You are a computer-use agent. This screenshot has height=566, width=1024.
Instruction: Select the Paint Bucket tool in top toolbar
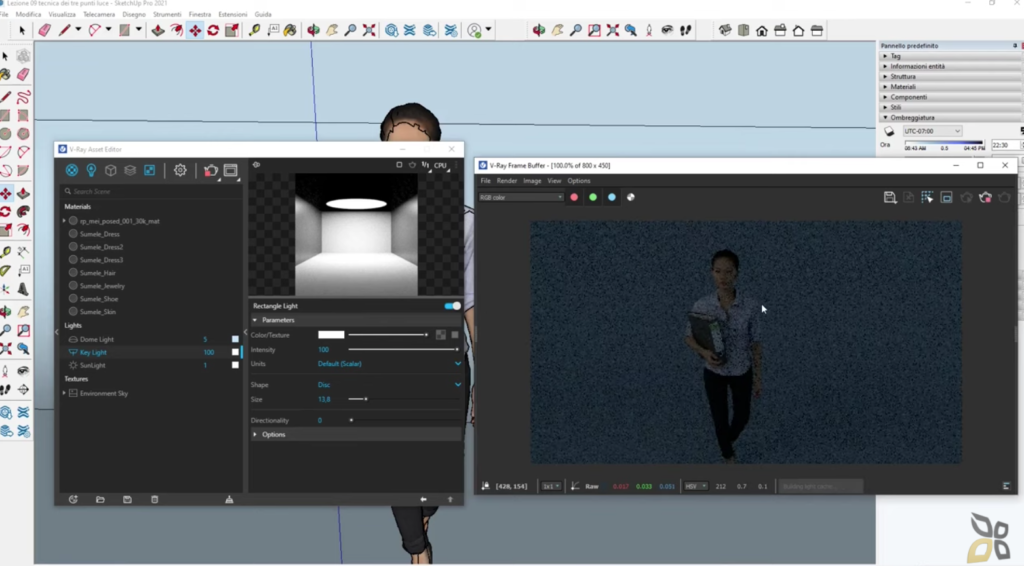click(290, 30)
